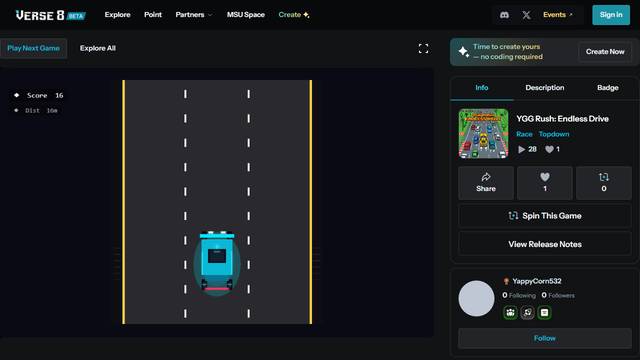Click the heart like button showing 1

544,183
